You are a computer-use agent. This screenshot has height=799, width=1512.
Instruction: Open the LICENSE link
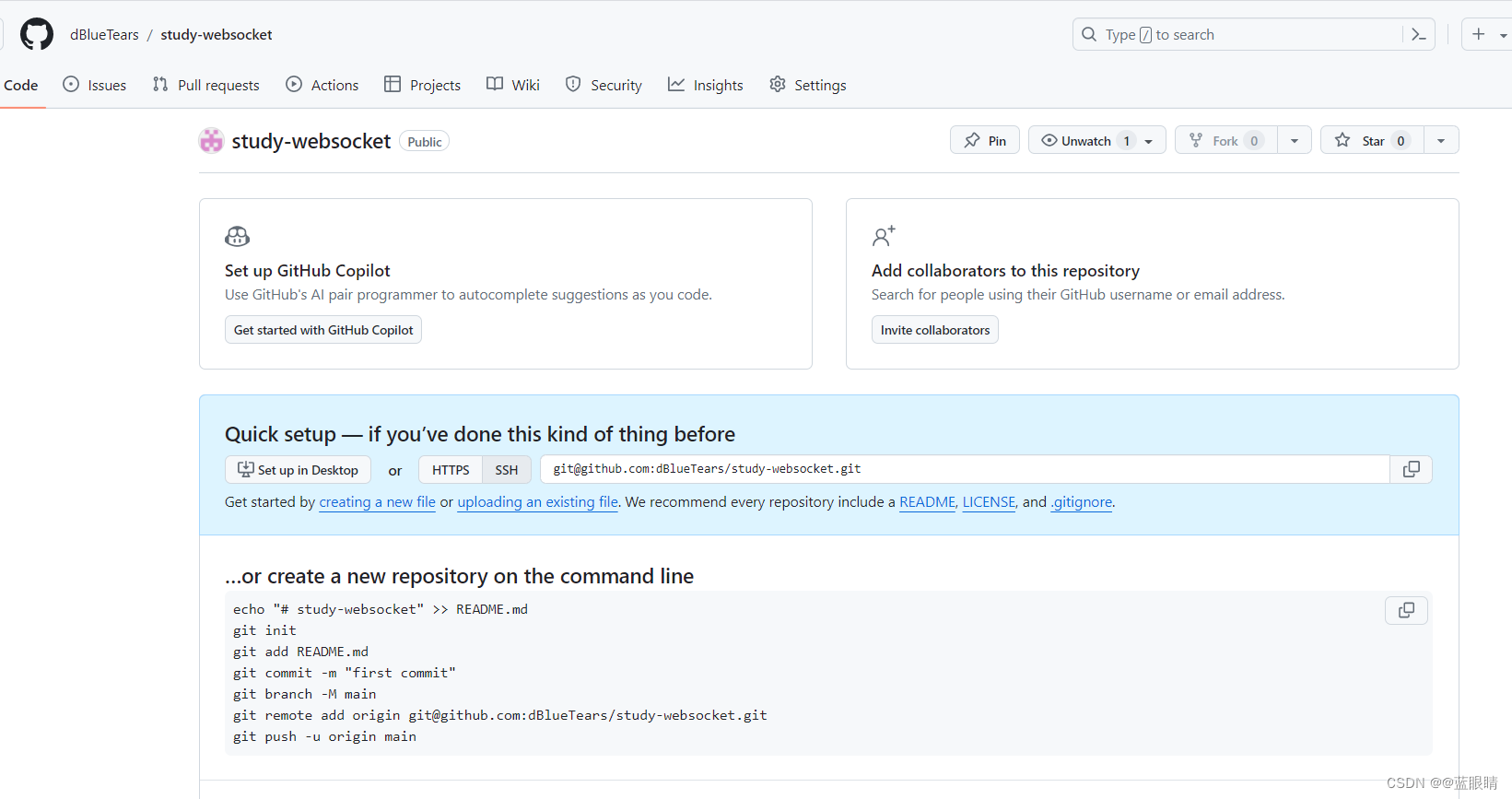989,502
